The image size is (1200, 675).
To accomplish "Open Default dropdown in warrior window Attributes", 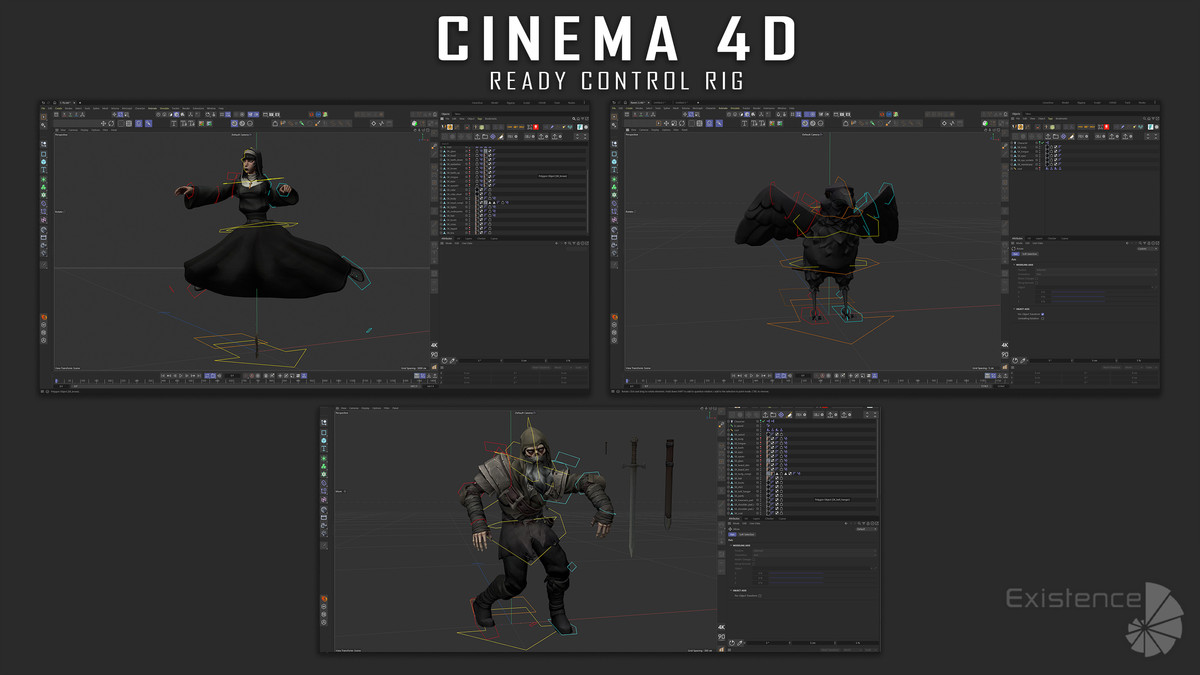I will coord(865,529).
